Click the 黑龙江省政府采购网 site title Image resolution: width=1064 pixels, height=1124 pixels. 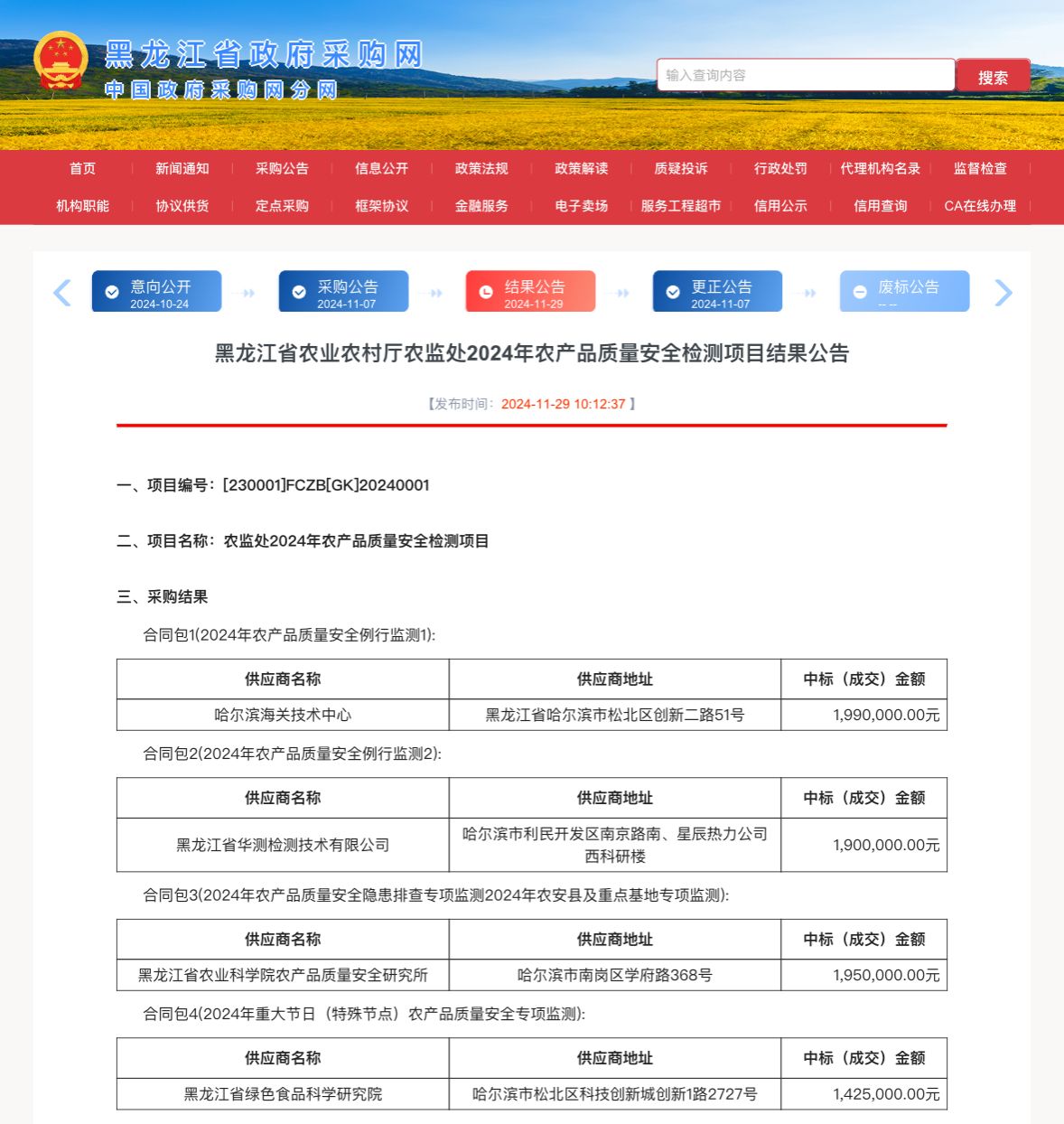[x=263, y=54]
